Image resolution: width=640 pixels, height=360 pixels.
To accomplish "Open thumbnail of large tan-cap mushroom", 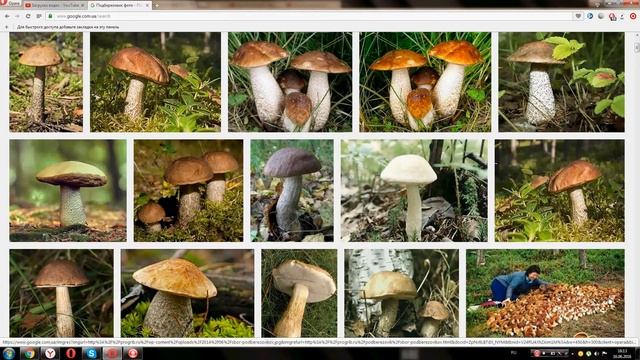I will (x=187, y=293).
